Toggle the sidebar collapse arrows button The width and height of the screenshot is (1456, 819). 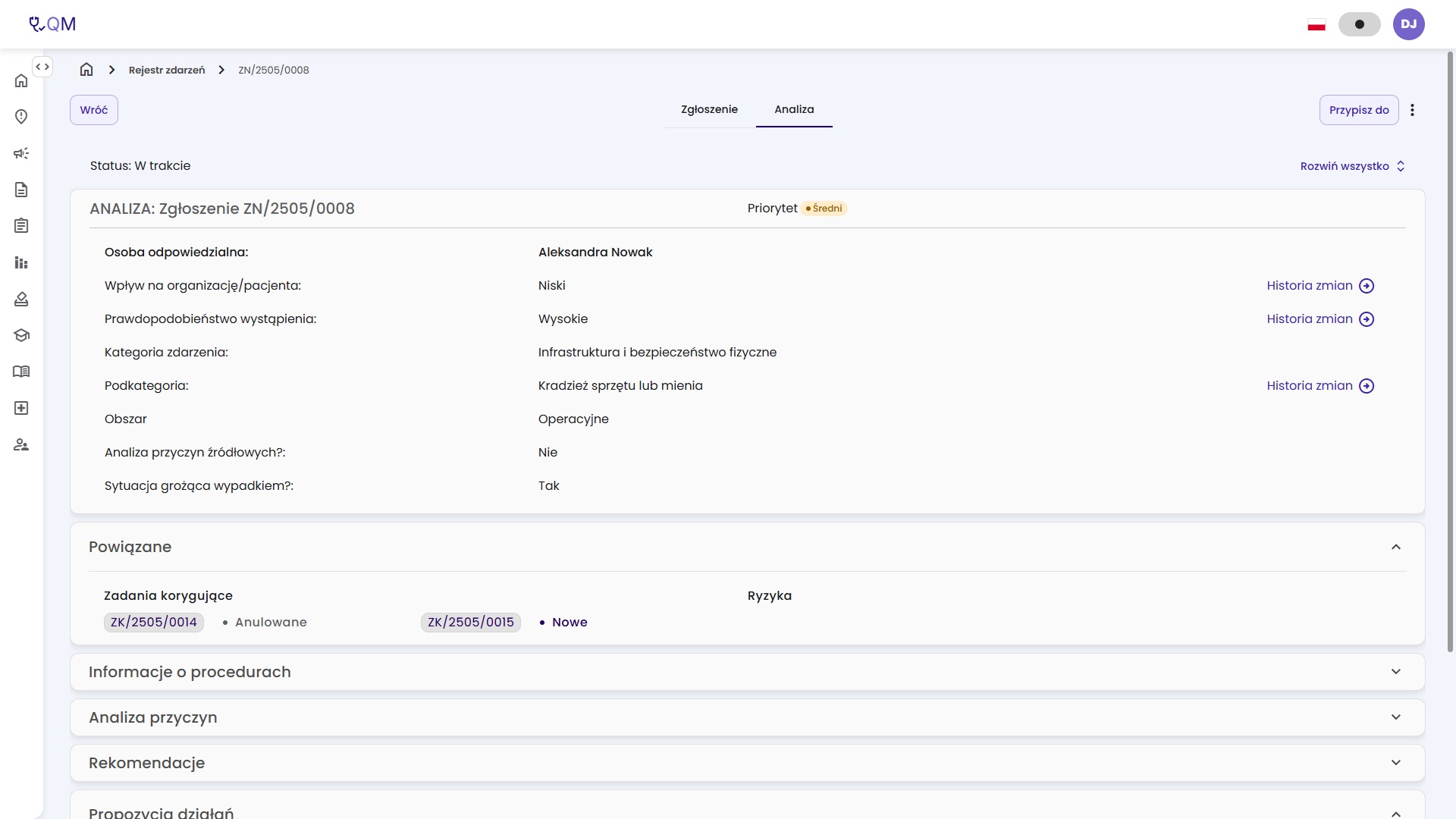point(42,67)
